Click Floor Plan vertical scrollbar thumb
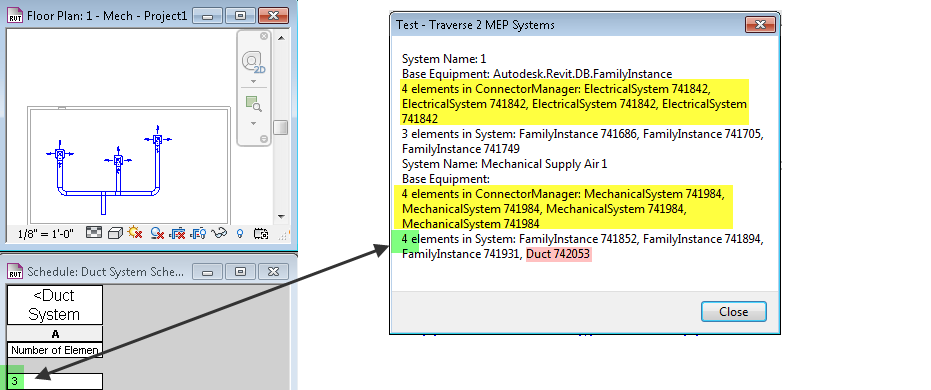 (280, 128)
